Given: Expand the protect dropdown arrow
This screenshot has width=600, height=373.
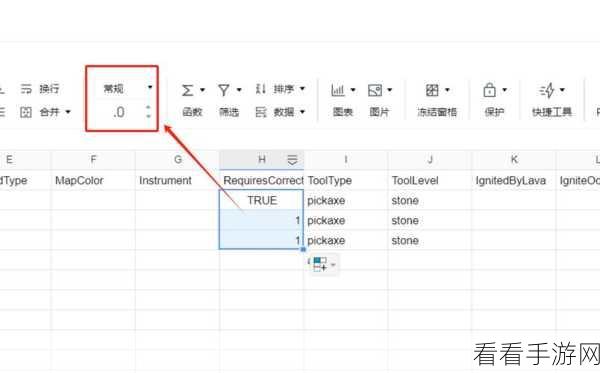Looking at the screenshot, I should click(x=505, y=90).
